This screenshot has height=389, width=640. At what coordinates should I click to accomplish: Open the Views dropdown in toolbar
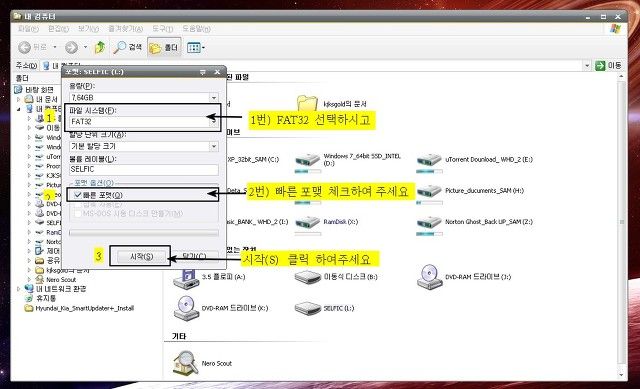point(196,48)
